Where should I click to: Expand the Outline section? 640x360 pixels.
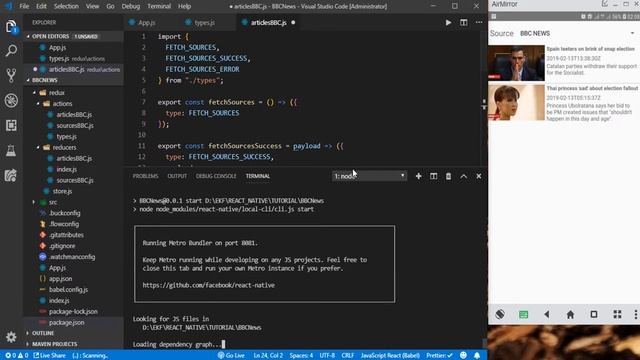43,333
